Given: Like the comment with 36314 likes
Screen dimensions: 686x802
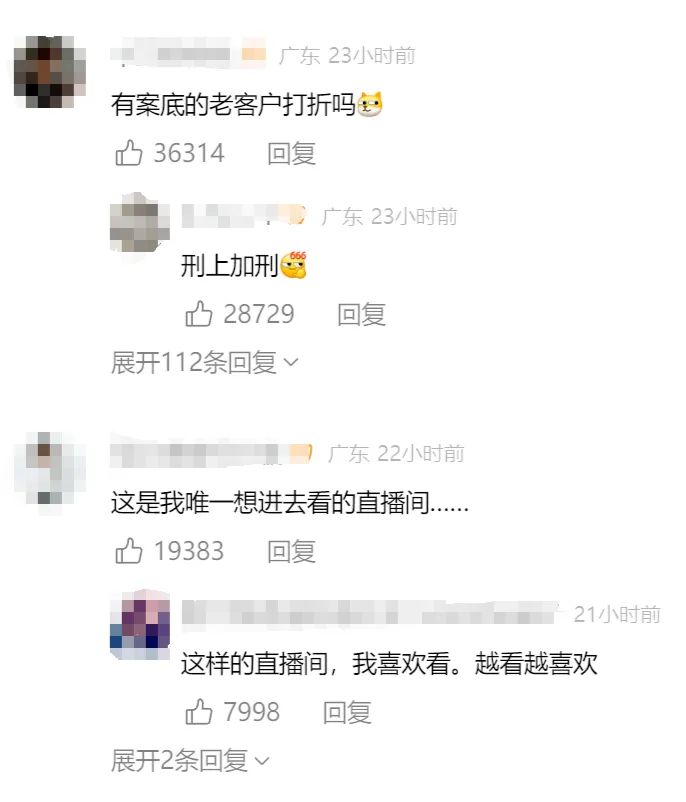Looking at the screenshot, I should (128, 153).
